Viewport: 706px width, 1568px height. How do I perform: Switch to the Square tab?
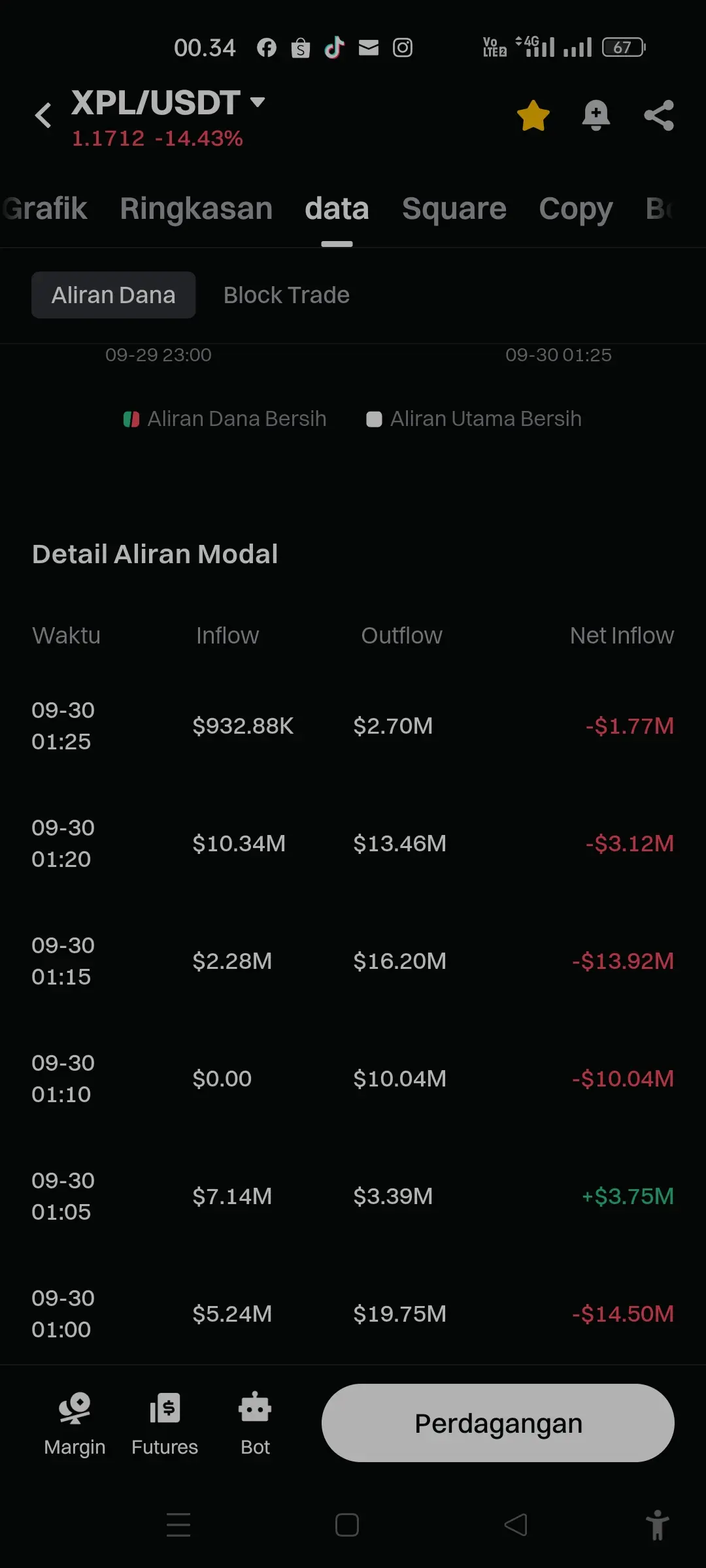point(454,209)
